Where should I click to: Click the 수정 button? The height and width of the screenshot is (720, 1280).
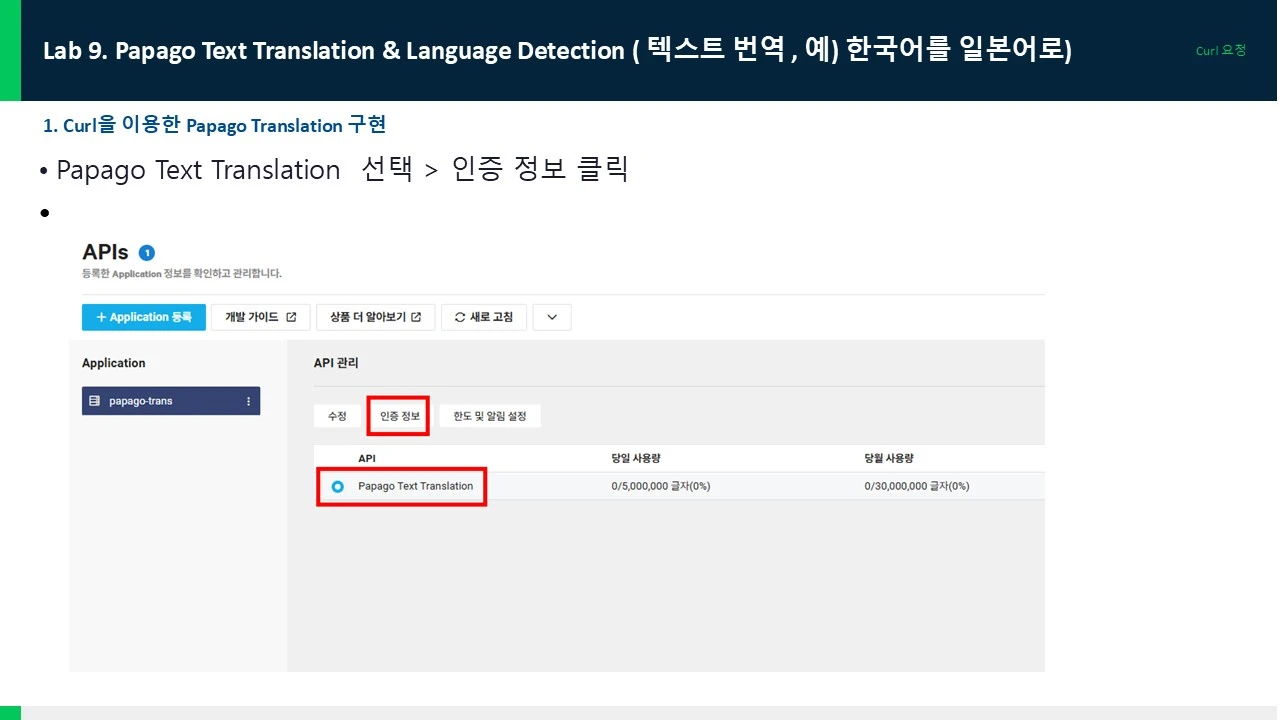tap(337, 416)
